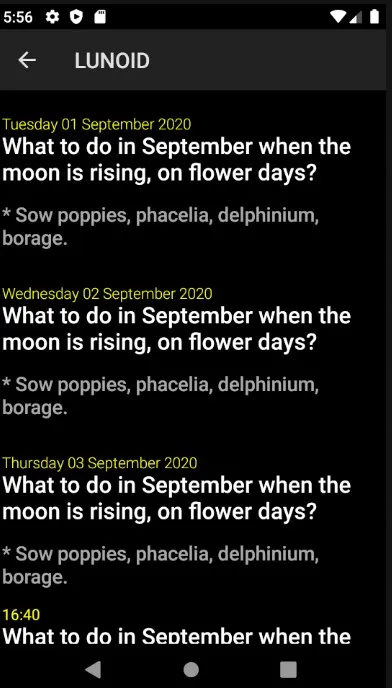Tap the back arrow in the header
This screenshot has width=392, height=688.
click(27, 60)
